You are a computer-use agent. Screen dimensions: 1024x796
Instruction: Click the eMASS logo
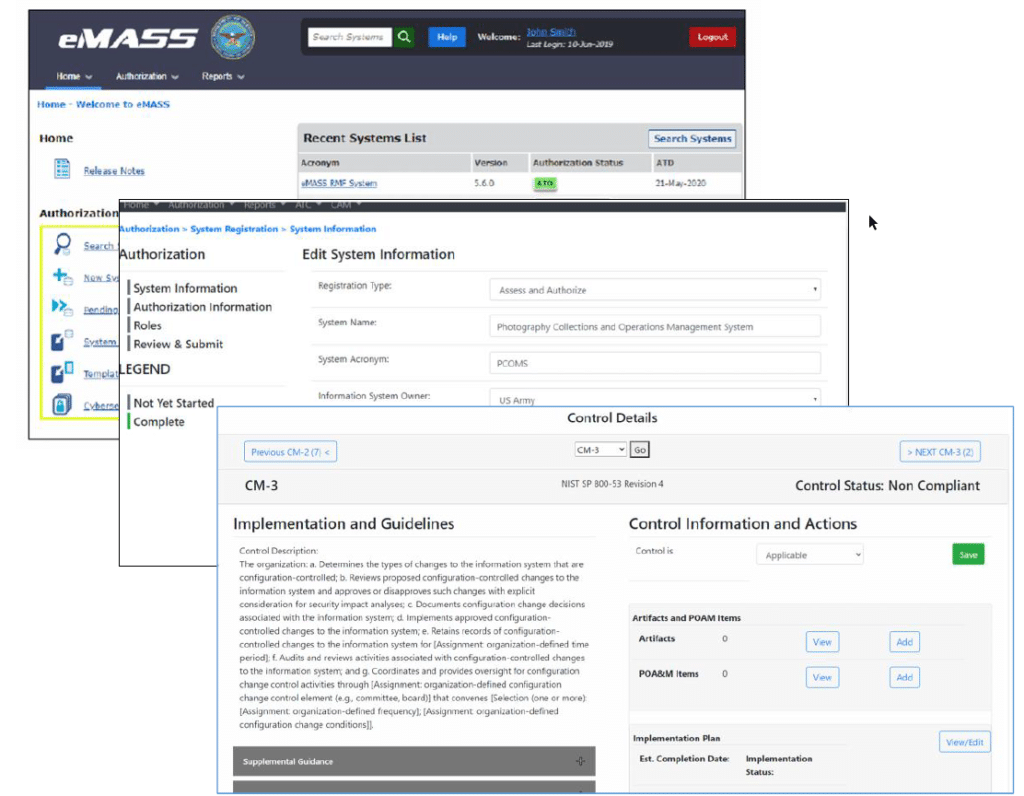pyautogui.click(x=130, y=36)
